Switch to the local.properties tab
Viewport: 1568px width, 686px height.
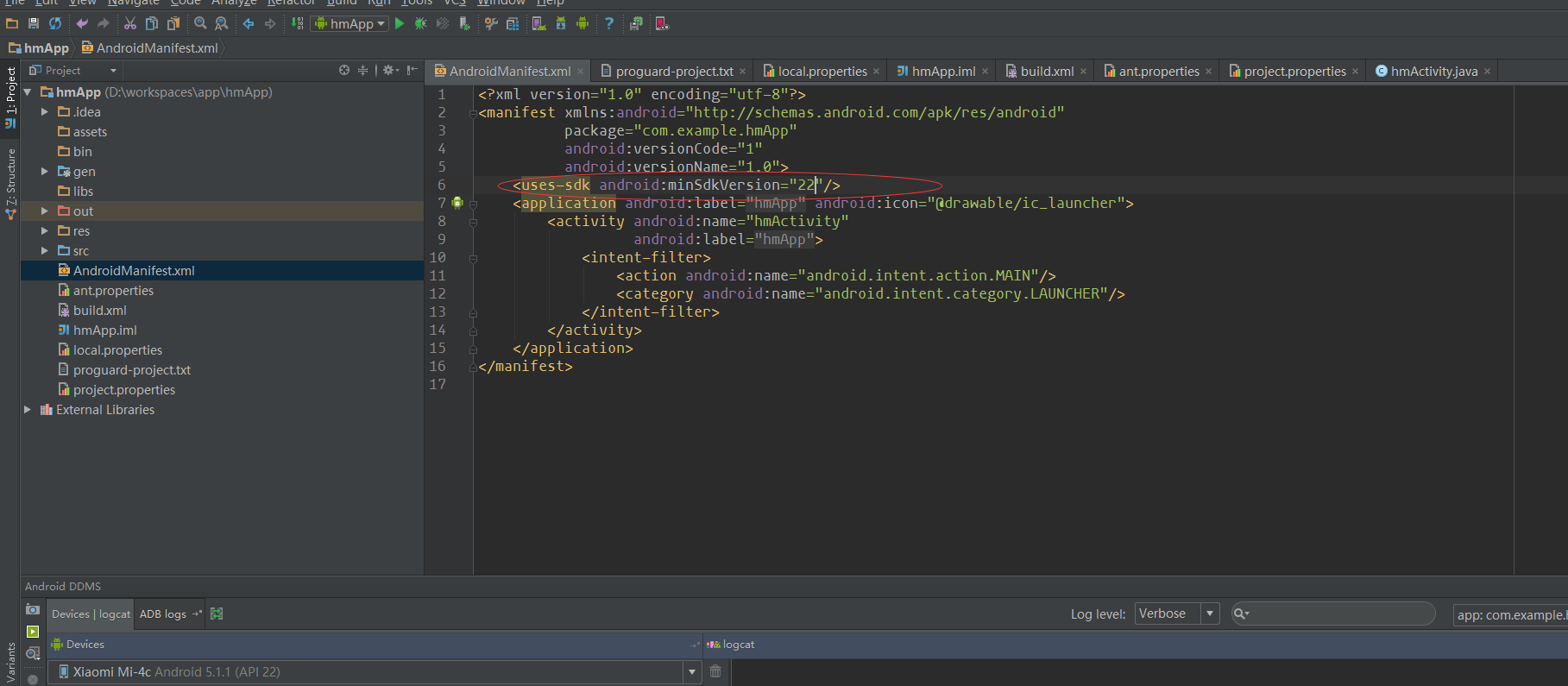coord(822,71)
